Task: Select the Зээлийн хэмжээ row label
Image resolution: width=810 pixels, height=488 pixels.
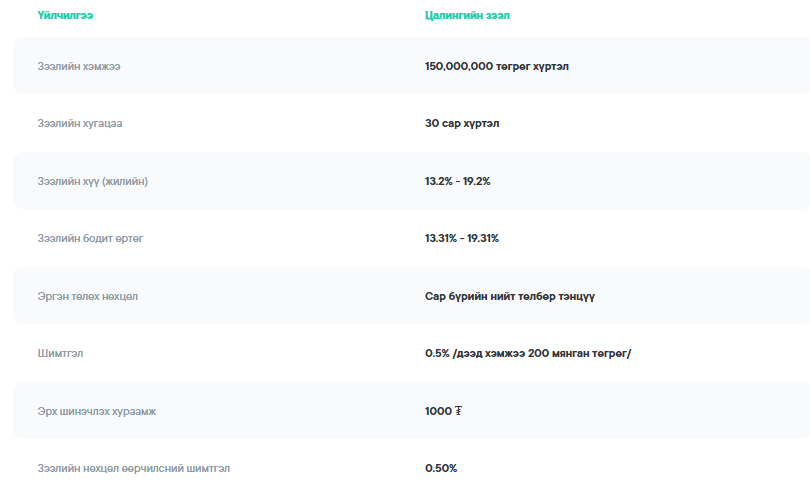Action: point(79,66)
